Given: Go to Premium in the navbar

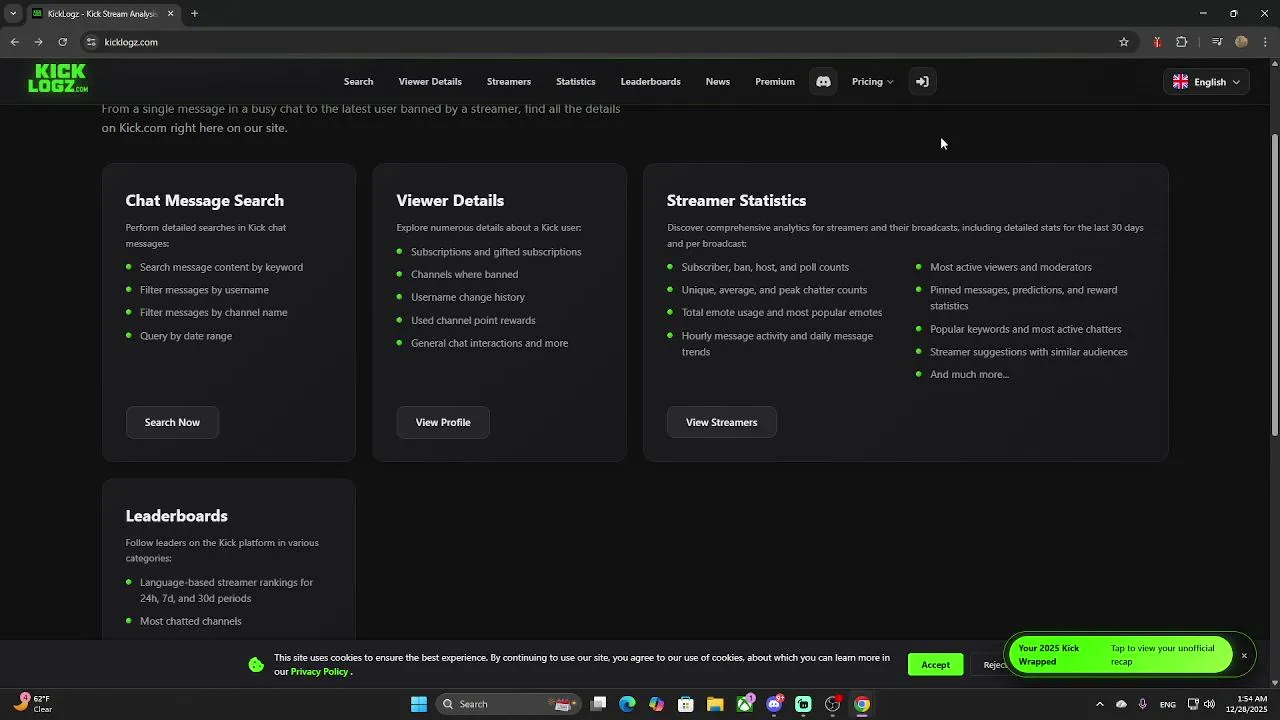Looking at the screenshot, I should point(775,82).
